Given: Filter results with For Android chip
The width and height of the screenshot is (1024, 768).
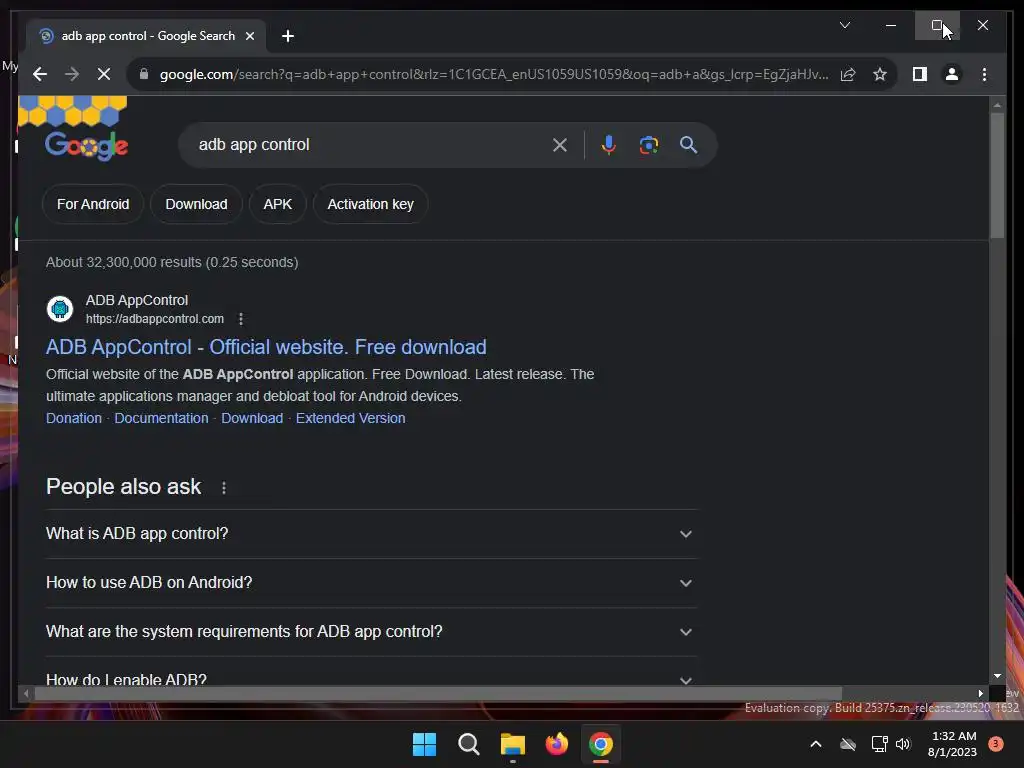Looking at the screenshot, I should (93, 204).
